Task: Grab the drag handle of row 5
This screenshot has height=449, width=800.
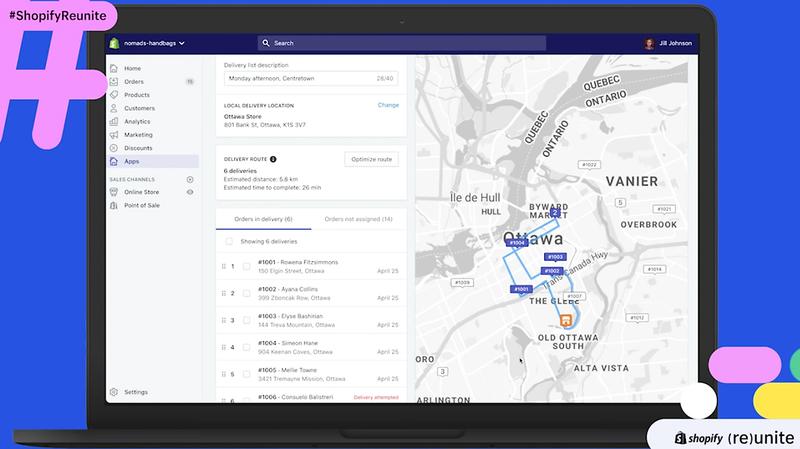Action: pos(223,375)
